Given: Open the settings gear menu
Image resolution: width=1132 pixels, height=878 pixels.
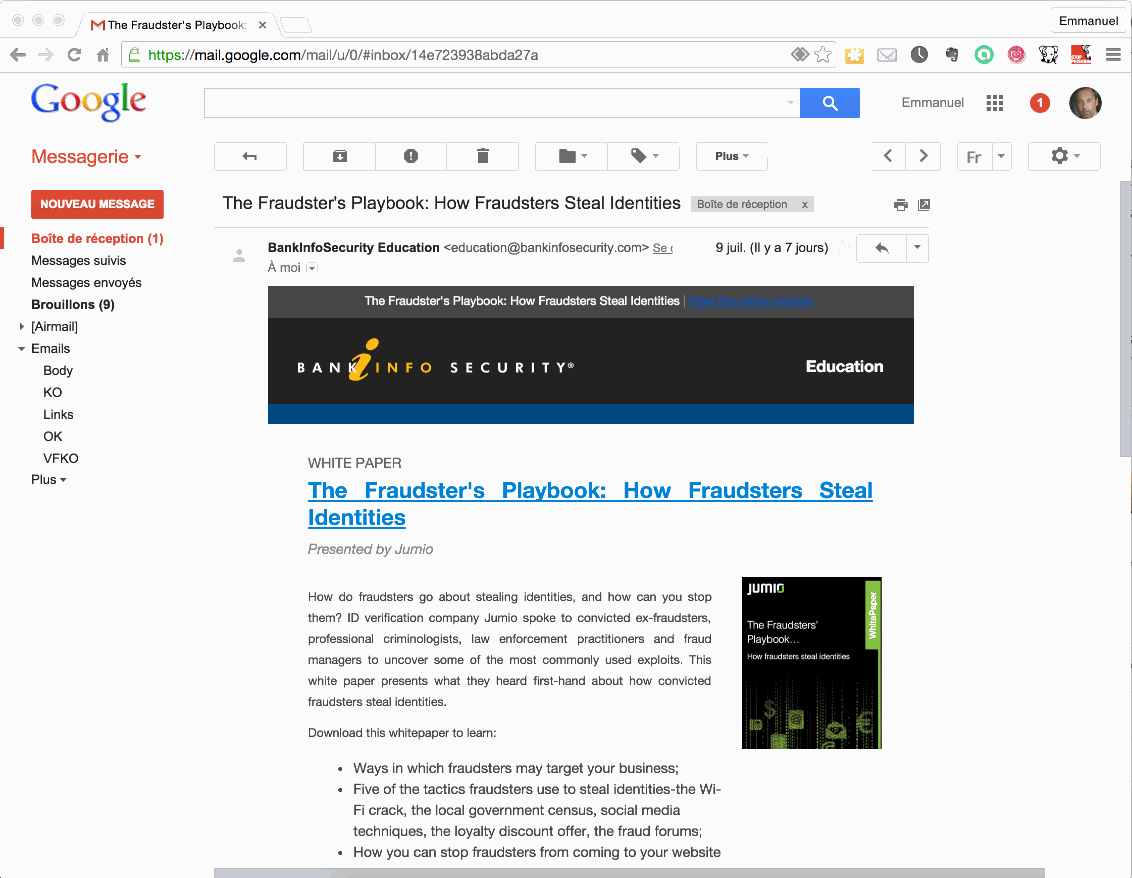Looking at the screenshot, I should click(x=1064, y=156).
